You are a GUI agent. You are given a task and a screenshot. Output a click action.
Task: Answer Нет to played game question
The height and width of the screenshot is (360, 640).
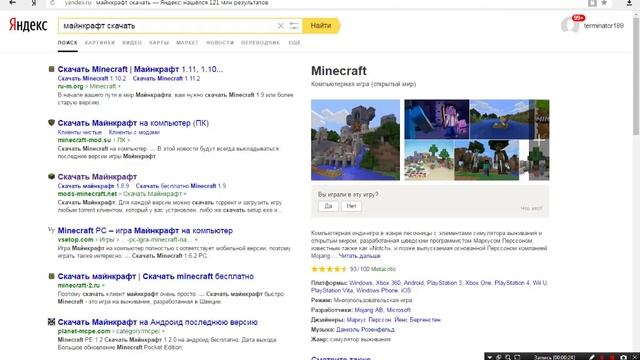[351, 206]
